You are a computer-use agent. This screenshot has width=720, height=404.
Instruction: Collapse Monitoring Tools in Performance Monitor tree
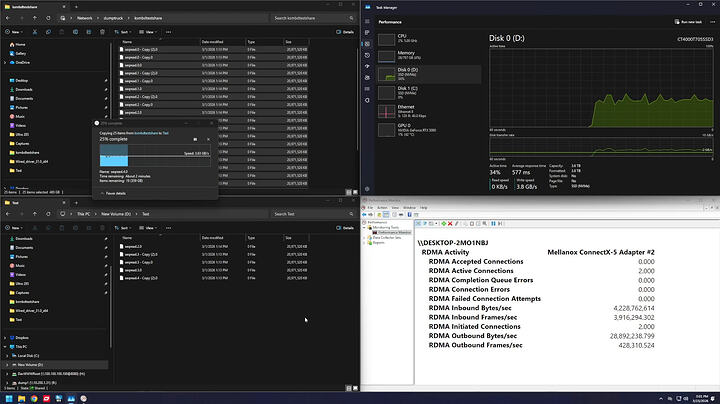365,227
